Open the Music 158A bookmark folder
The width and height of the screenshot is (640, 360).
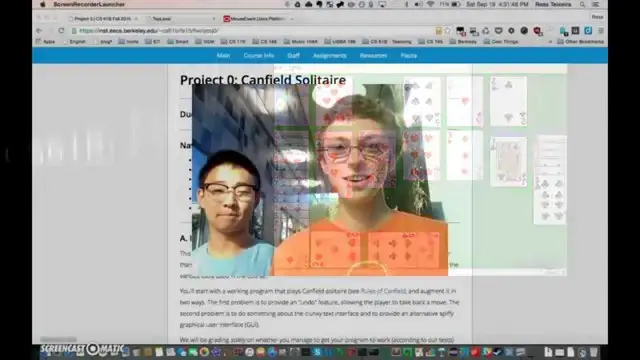[301, 42]
